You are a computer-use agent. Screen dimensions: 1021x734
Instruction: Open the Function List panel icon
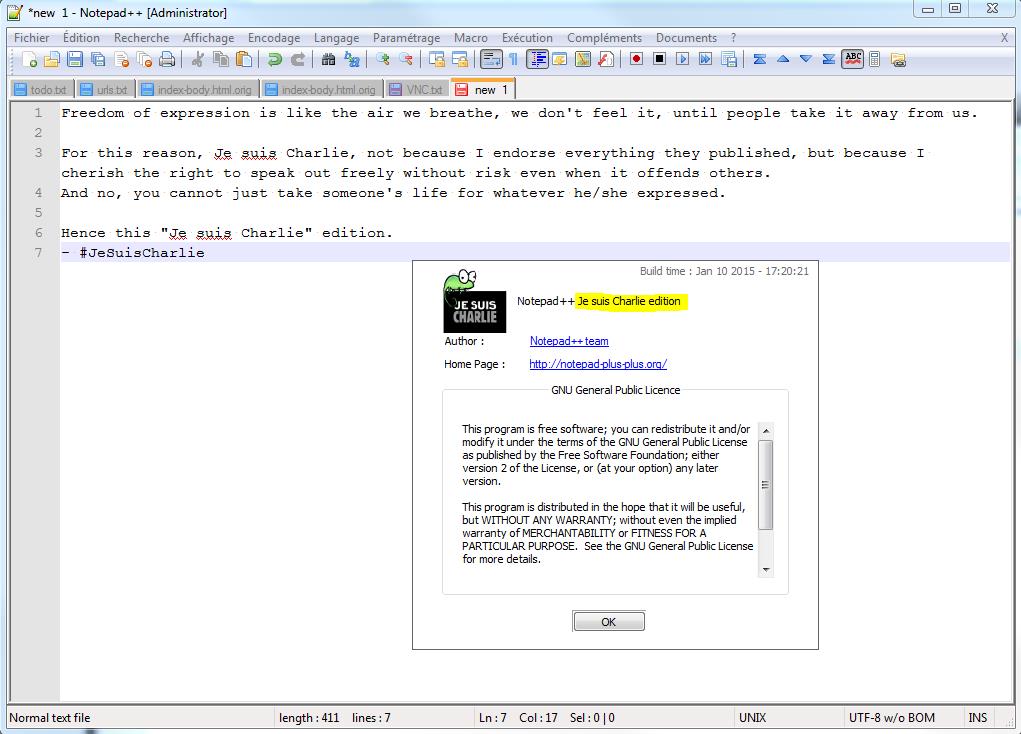tap(606, 60)
